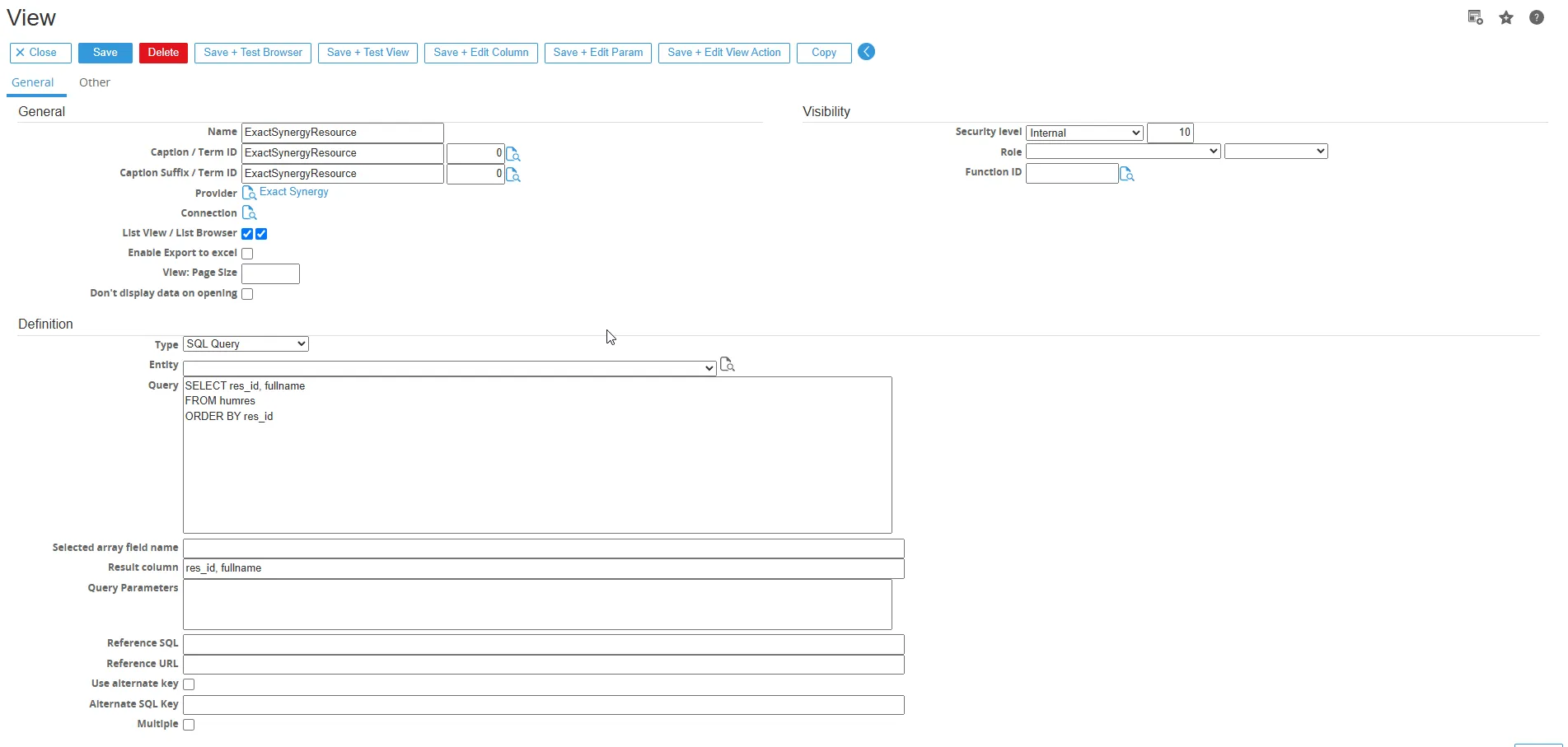
Task: Enable Export to excel checkbox
Action: 247,254
